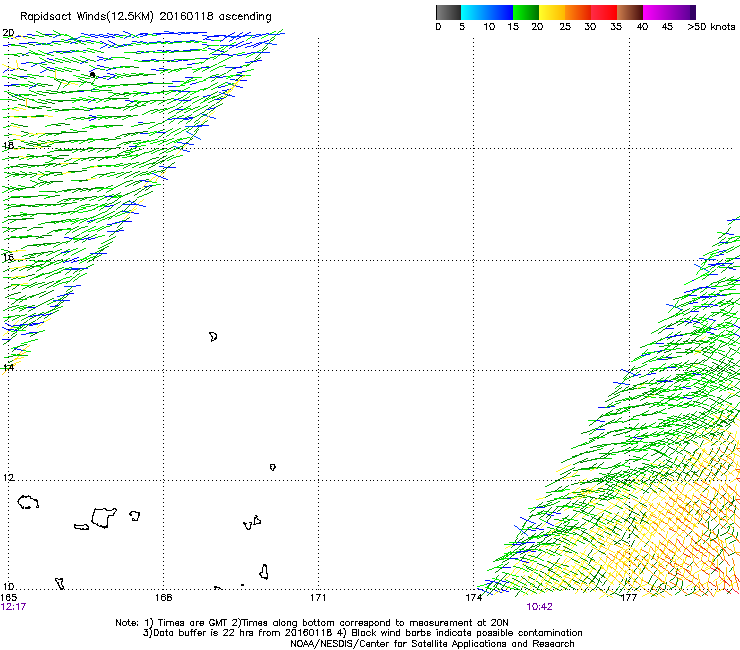The width and height of the screenshot is (740, 650).
Task: Pick the green 15-20 knots legend segment
Action: (x=526, y=12)
